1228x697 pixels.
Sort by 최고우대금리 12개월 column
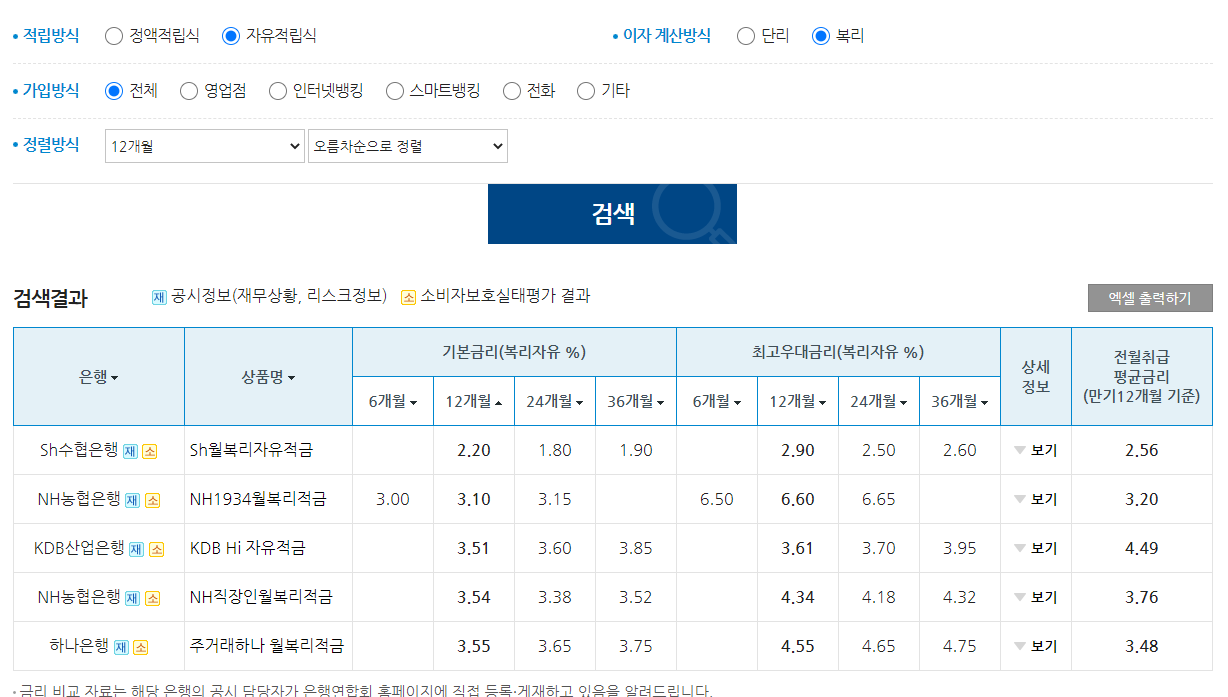[798, 402]
